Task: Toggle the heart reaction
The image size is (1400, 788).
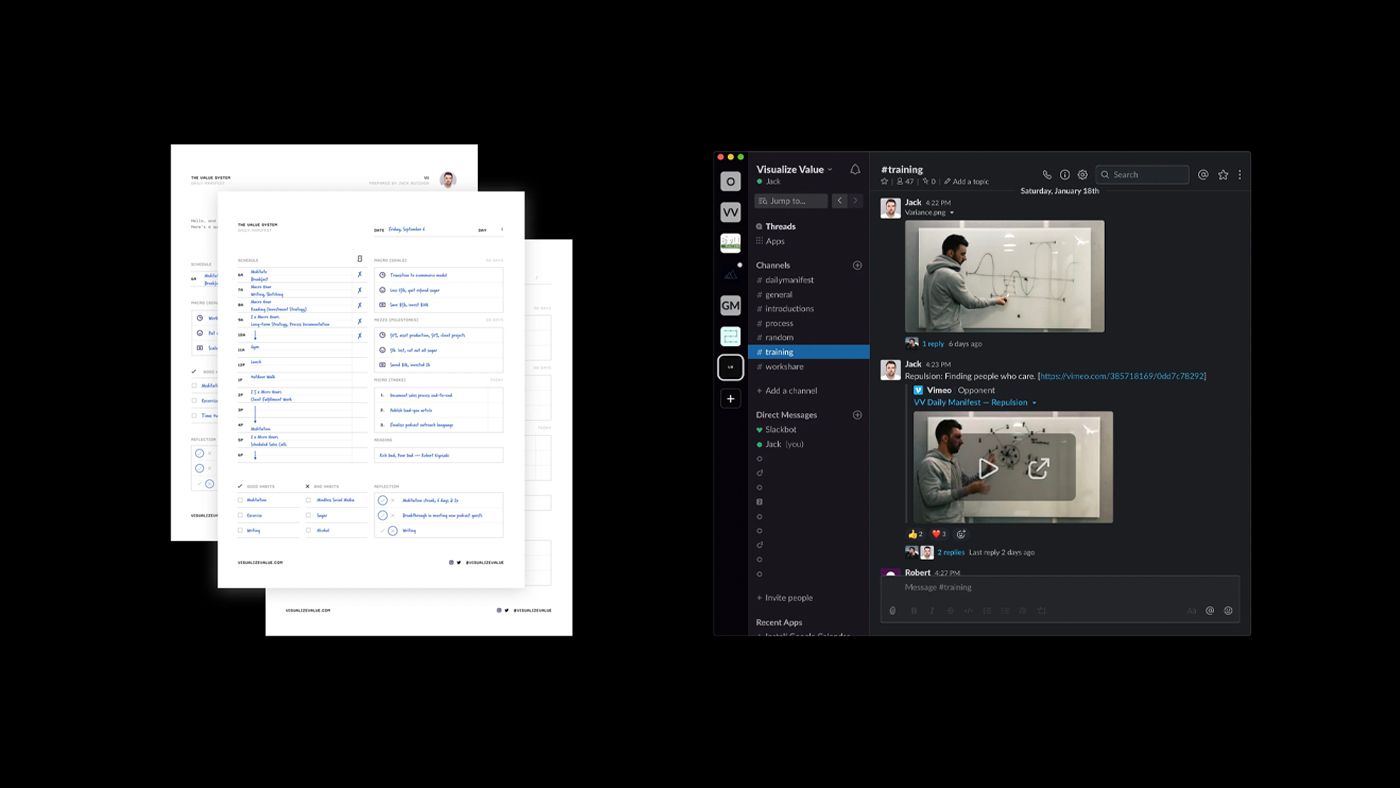Action: pos(939,534)
